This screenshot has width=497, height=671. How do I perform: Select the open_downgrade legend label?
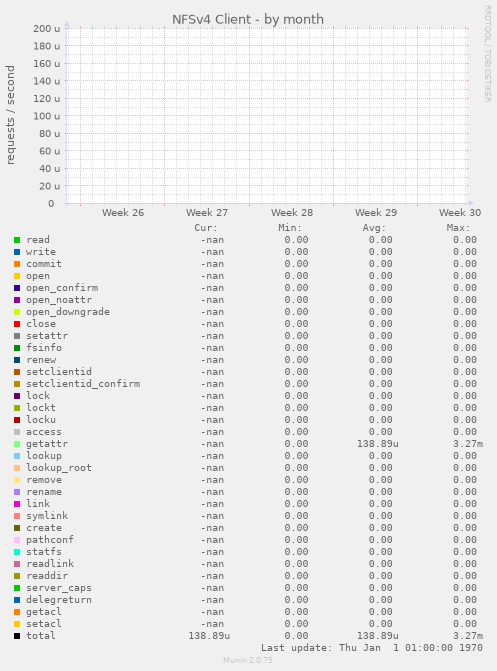pyautogui.click(x=68, y=312)
